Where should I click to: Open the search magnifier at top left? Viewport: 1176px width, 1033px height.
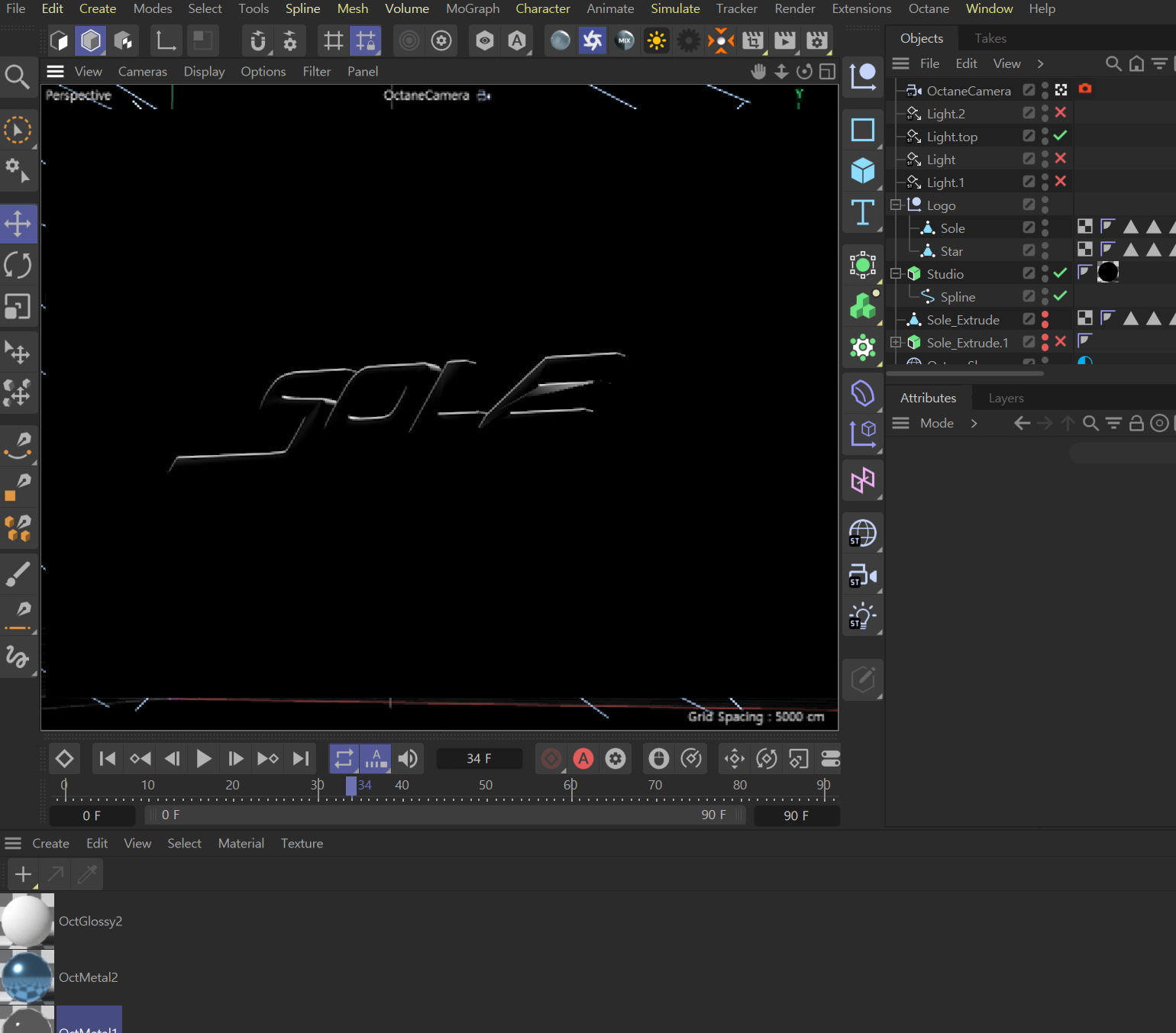point(17,76)
